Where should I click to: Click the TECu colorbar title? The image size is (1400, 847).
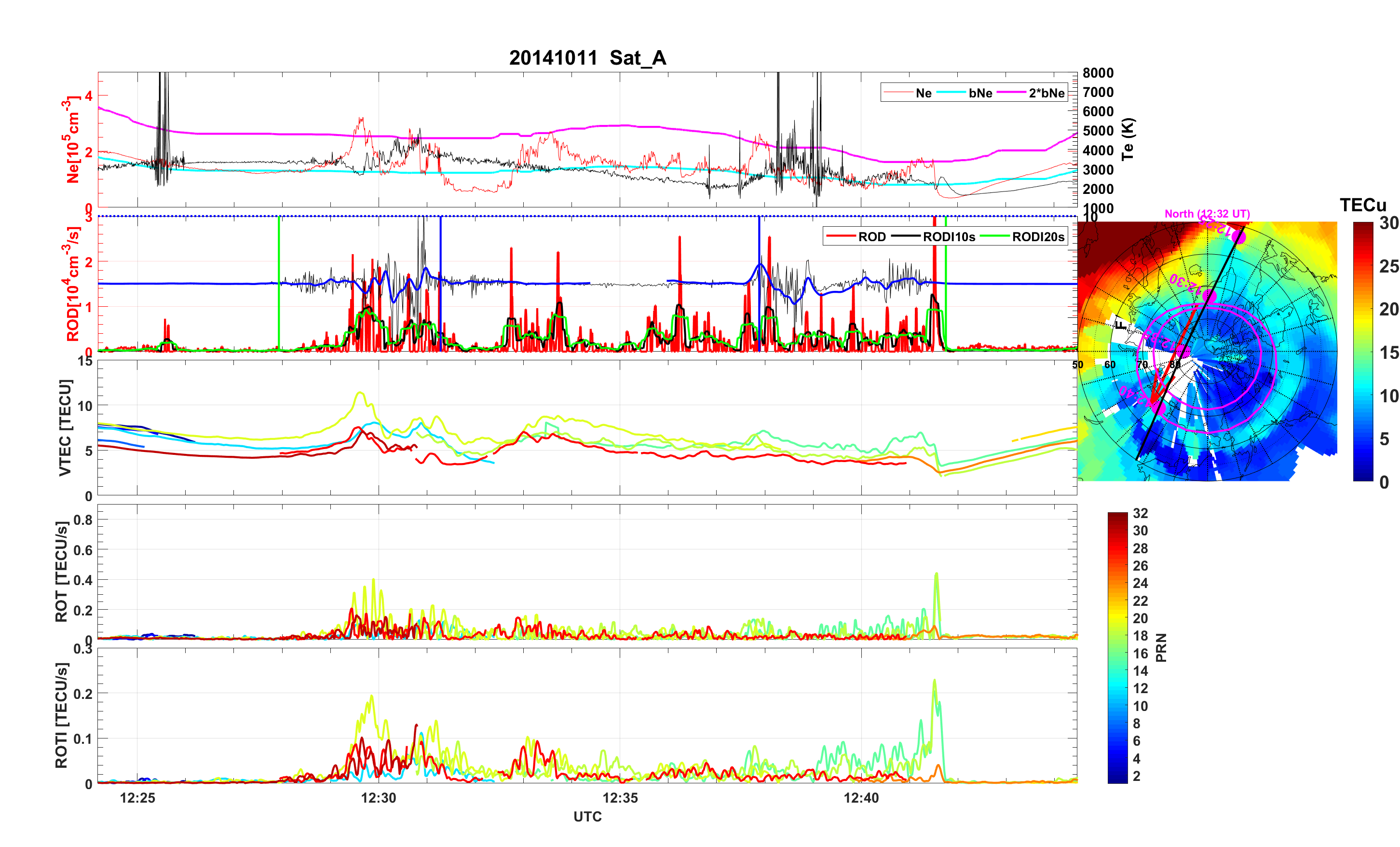click(x=1362, y=205)
